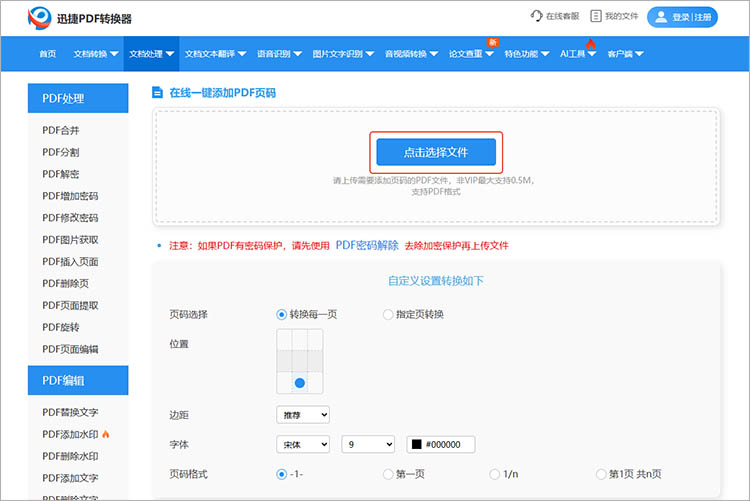This screenshot has width=750, height=501.
Task: Expand the 图片文字识别 menu
Action: (343, 54)
